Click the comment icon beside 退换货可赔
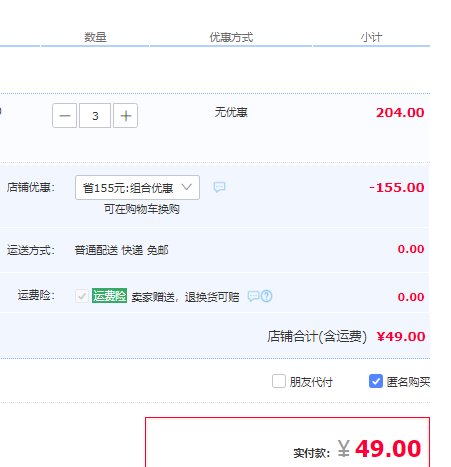This screenshot has height=467, width=451. (253, 296)
